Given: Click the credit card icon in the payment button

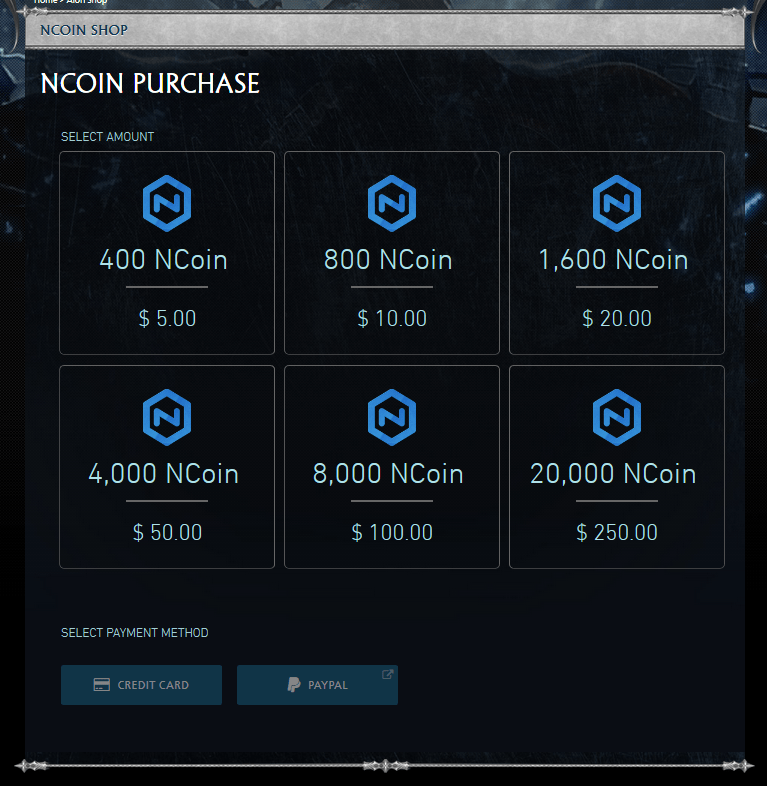Looking at the screenshot, I should tap(101, 685).
